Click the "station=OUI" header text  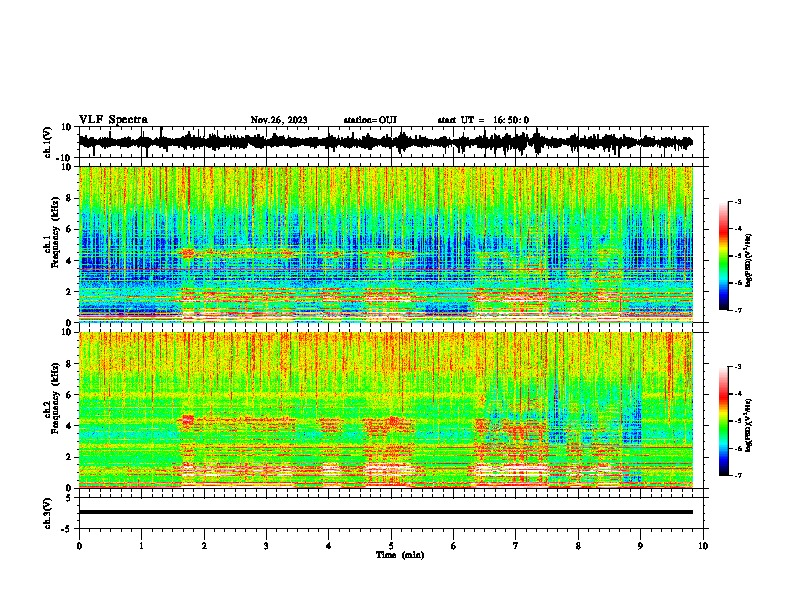pos(370,120)
